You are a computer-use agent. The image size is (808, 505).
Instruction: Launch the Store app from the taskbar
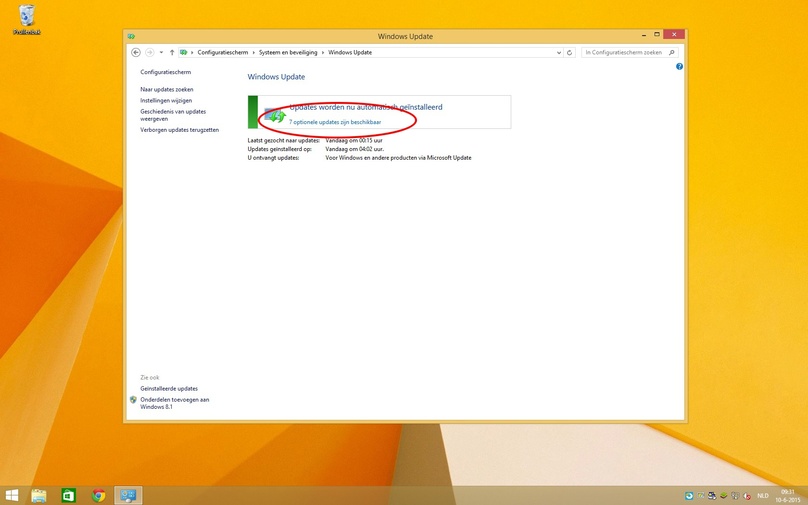(69, 496)
